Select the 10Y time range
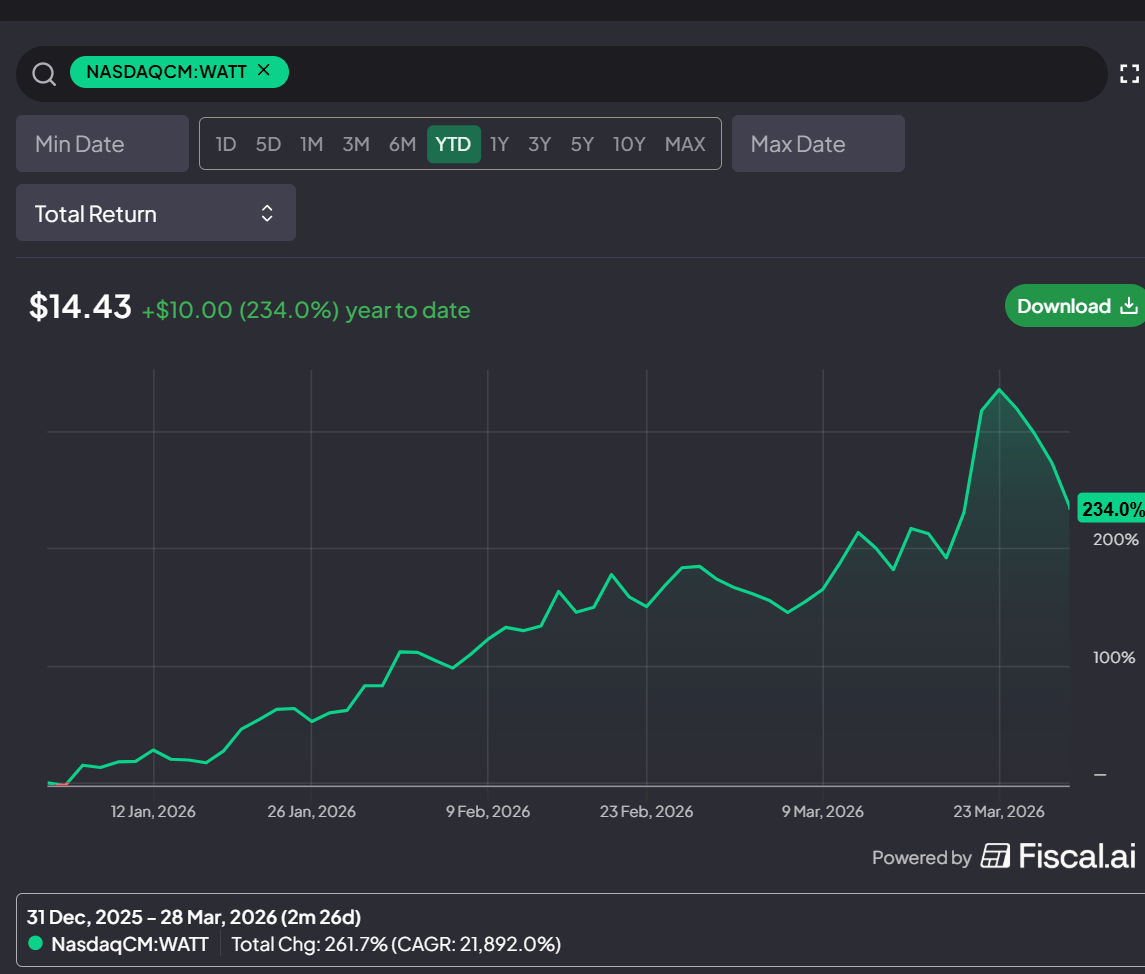Screen dimensions: 1145x974 coord(629,144)
